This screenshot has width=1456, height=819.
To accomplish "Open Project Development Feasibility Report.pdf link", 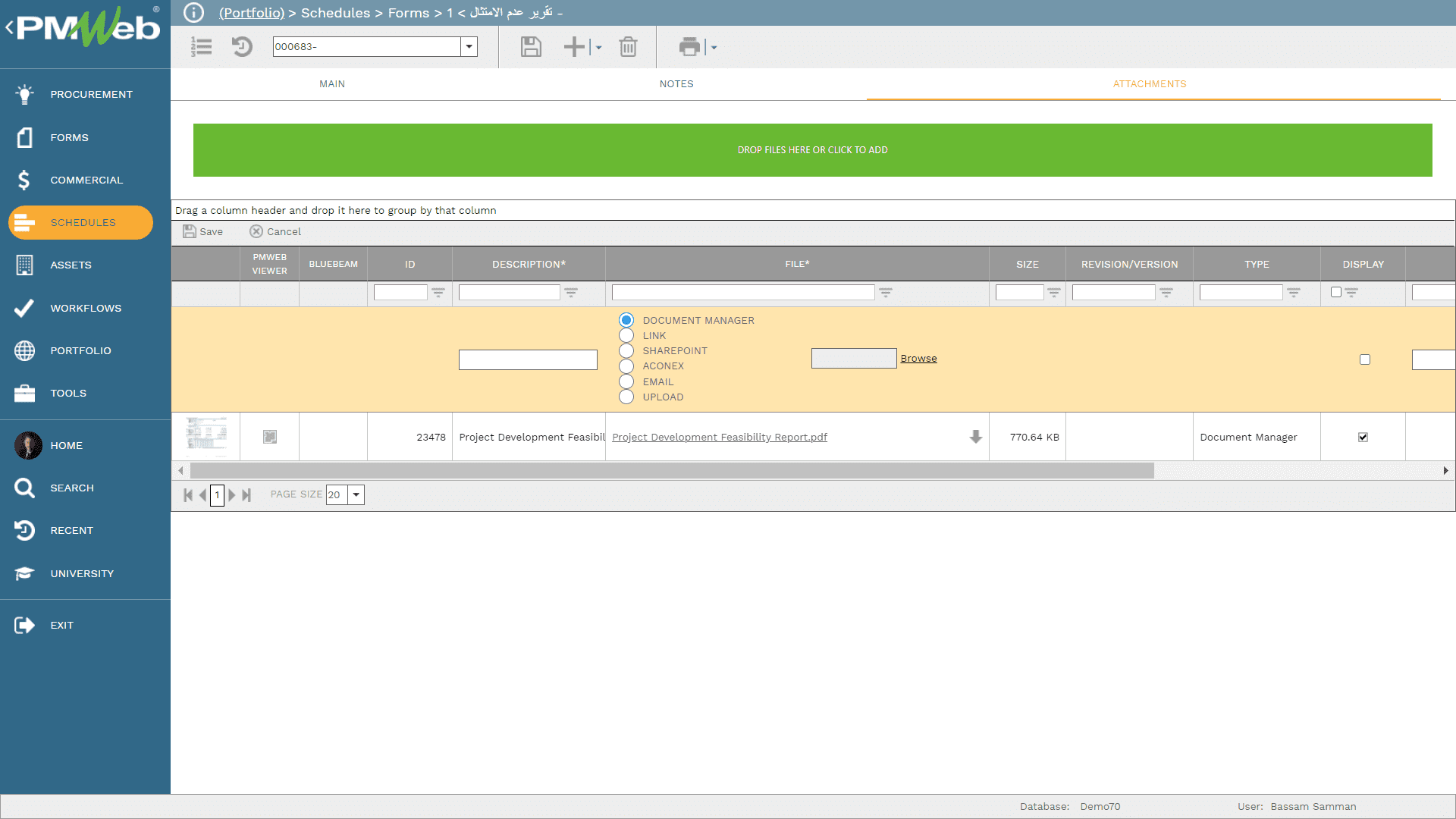I will pos(720,437).
